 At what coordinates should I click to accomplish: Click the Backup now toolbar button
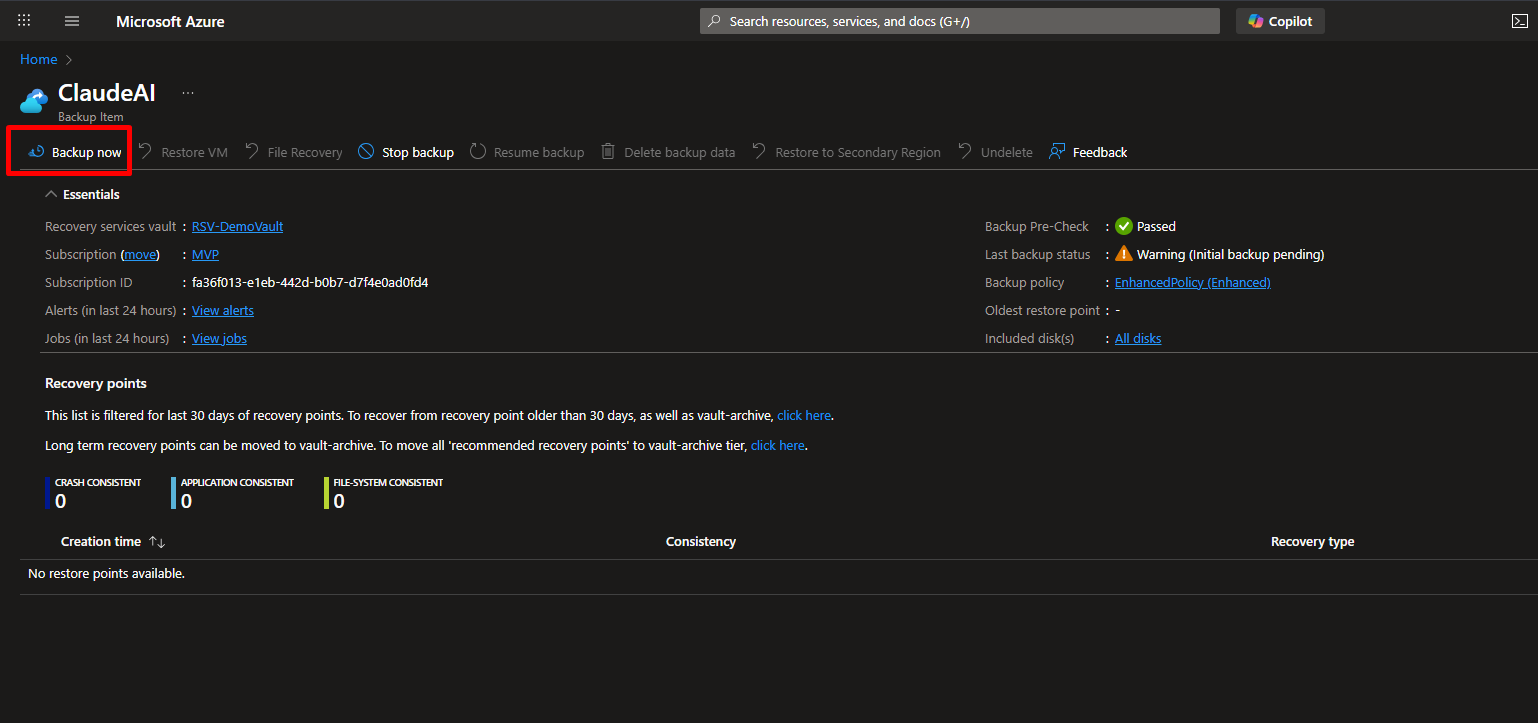coord(76,152)
